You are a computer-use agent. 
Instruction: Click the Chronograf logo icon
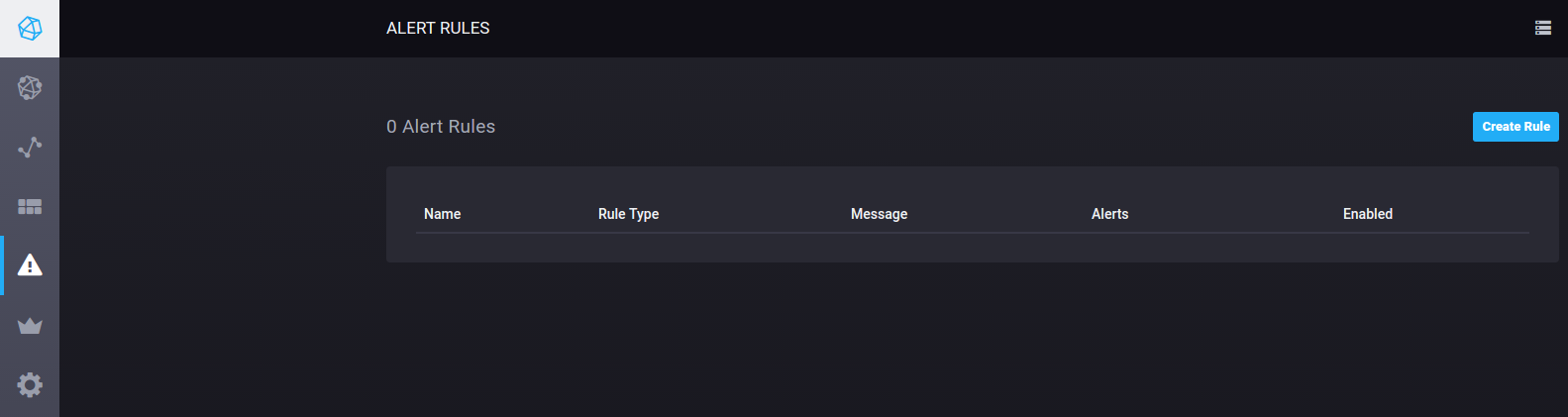coord(30,29)
